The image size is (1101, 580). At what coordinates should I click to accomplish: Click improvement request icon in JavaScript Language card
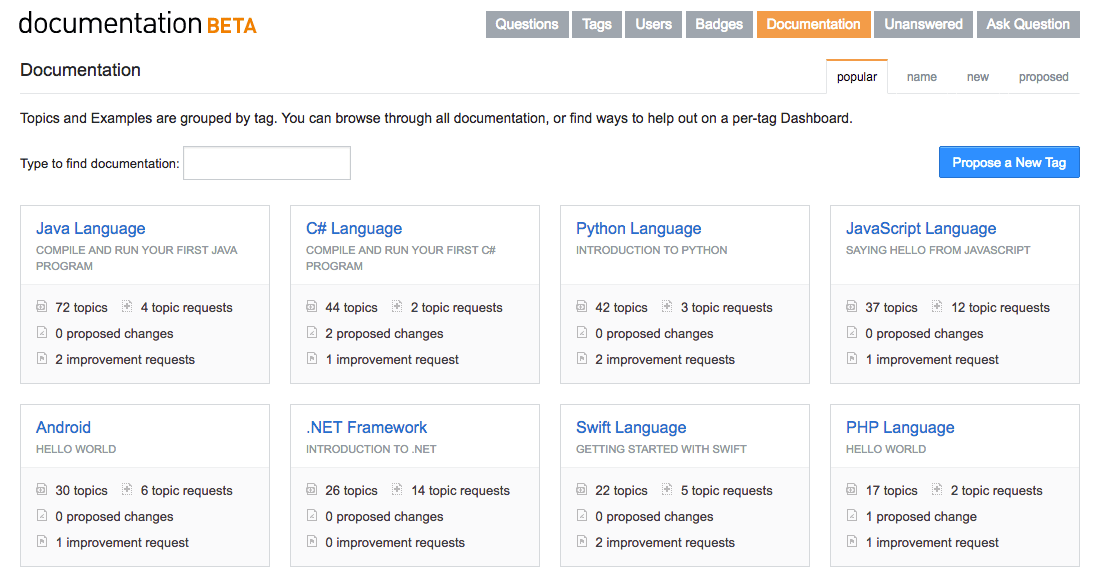point(852,358)
